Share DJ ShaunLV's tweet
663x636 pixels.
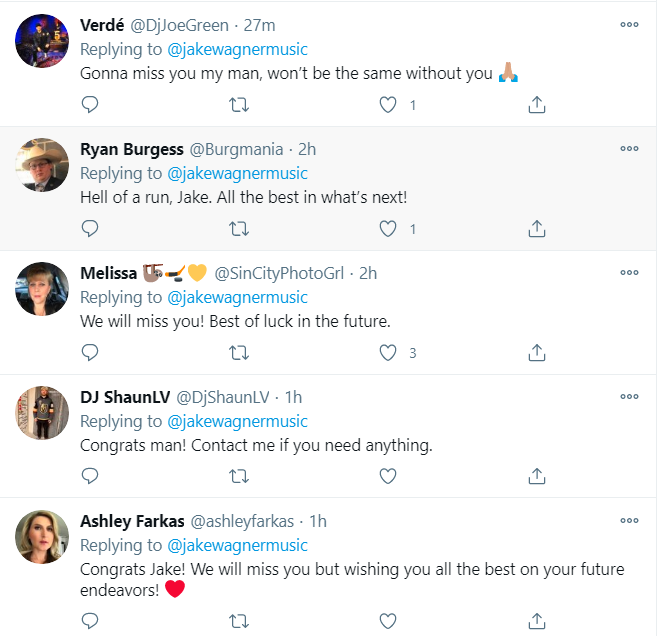(x=536, y=476)
